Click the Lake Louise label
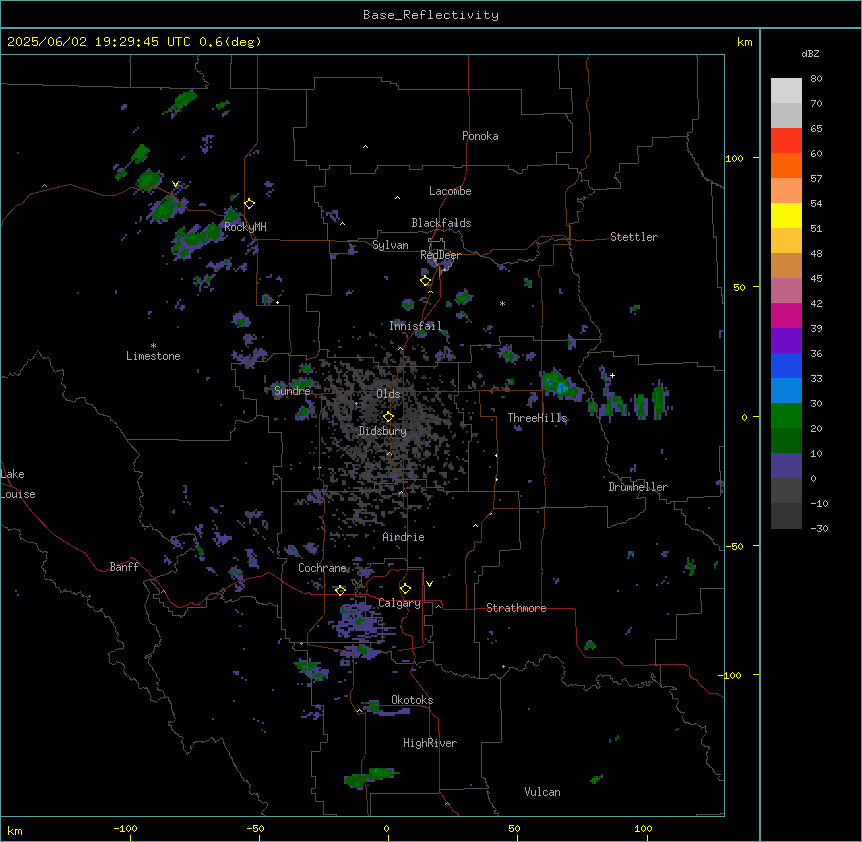This screenshot has height=842, width=862. (x=18, y=484)
